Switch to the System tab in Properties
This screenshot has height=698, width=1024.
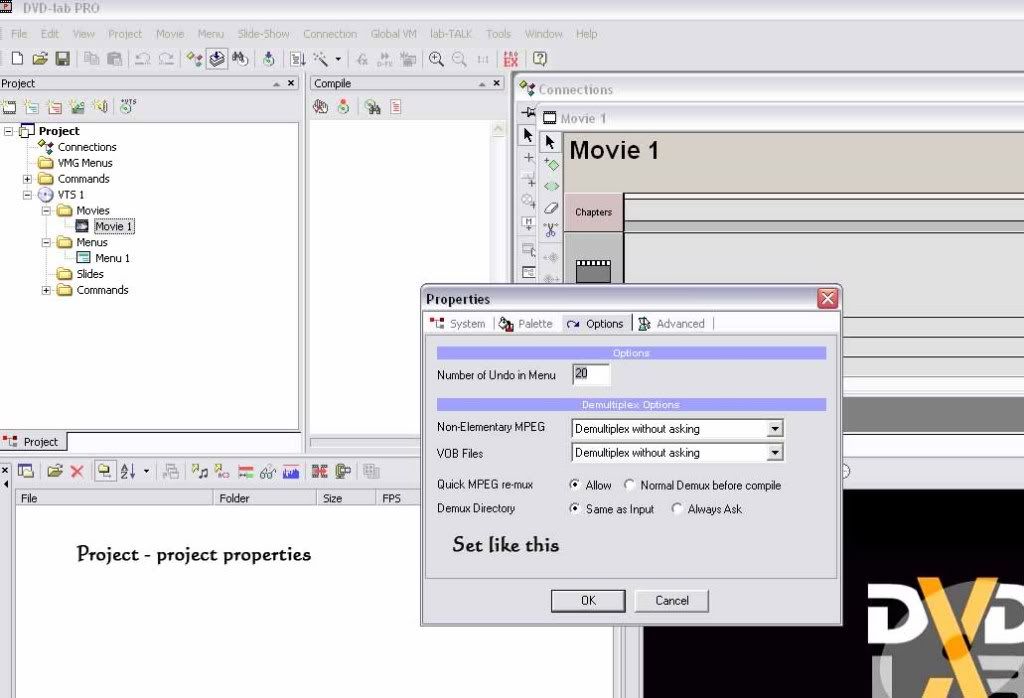458,323
